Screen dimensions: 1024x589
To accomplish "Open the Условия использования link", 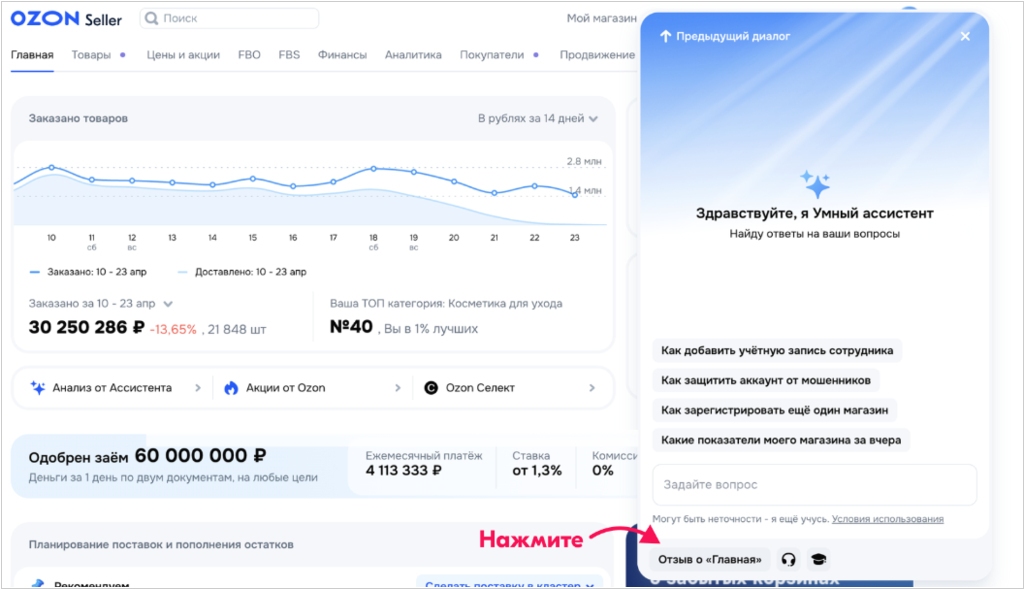I will click(x=887, y=519).
